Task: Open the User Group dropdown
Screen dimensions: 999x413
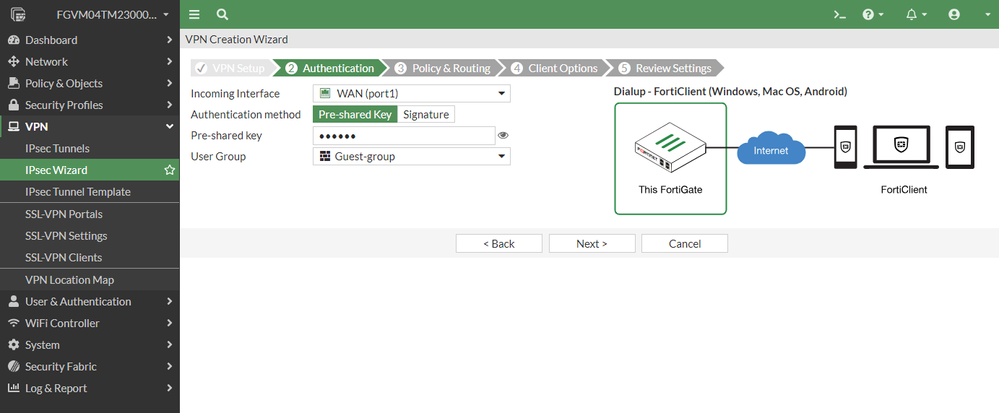Action: click(x=412, y=156)
